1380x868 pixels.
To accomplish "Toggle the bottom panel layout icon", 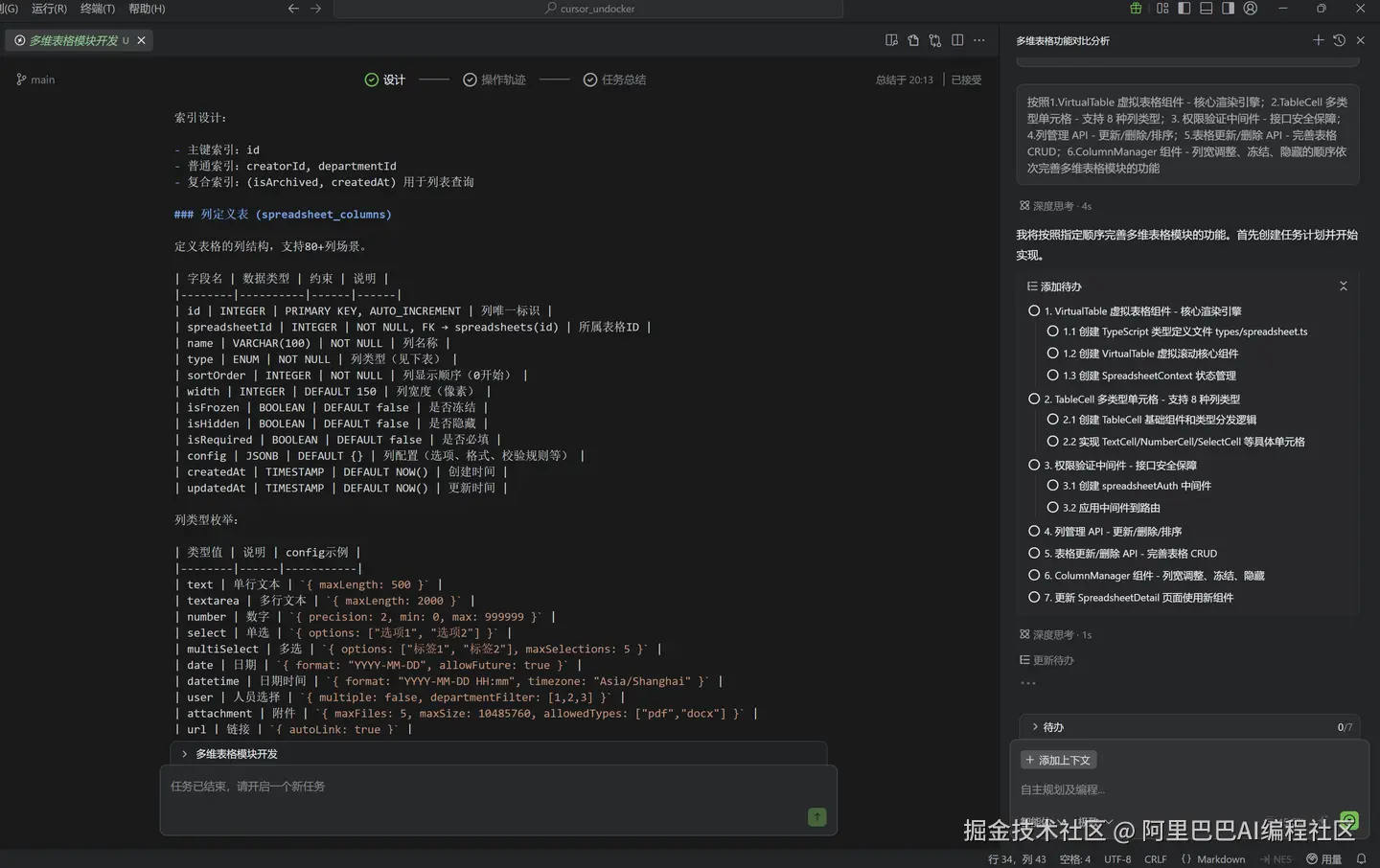I will point(1207,9).
